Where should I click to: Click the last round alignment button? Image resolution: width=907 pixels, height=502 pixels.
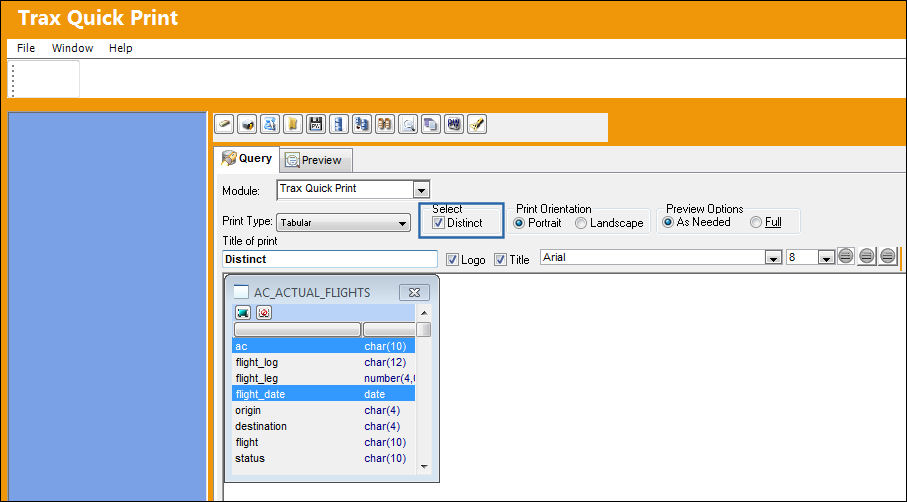(887, 256)
